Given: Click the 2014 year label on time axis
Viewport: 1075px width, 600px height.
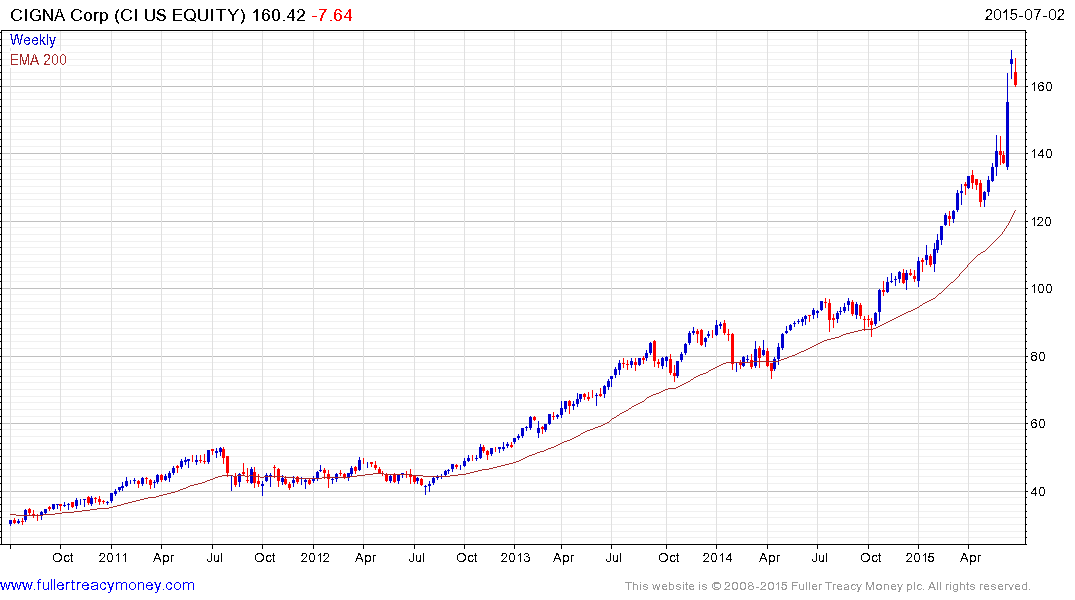Looking at the screenshot, I should 717,557.
